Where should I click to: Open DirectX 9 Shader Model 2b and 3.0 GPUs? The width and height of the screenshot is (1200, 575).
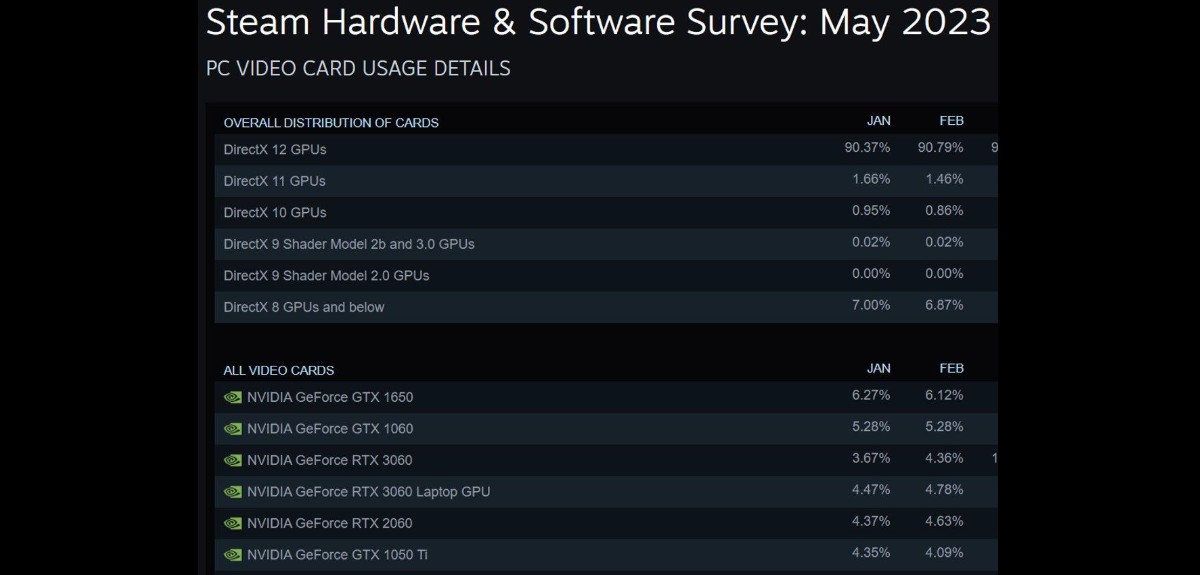click(x=349, y=244)
